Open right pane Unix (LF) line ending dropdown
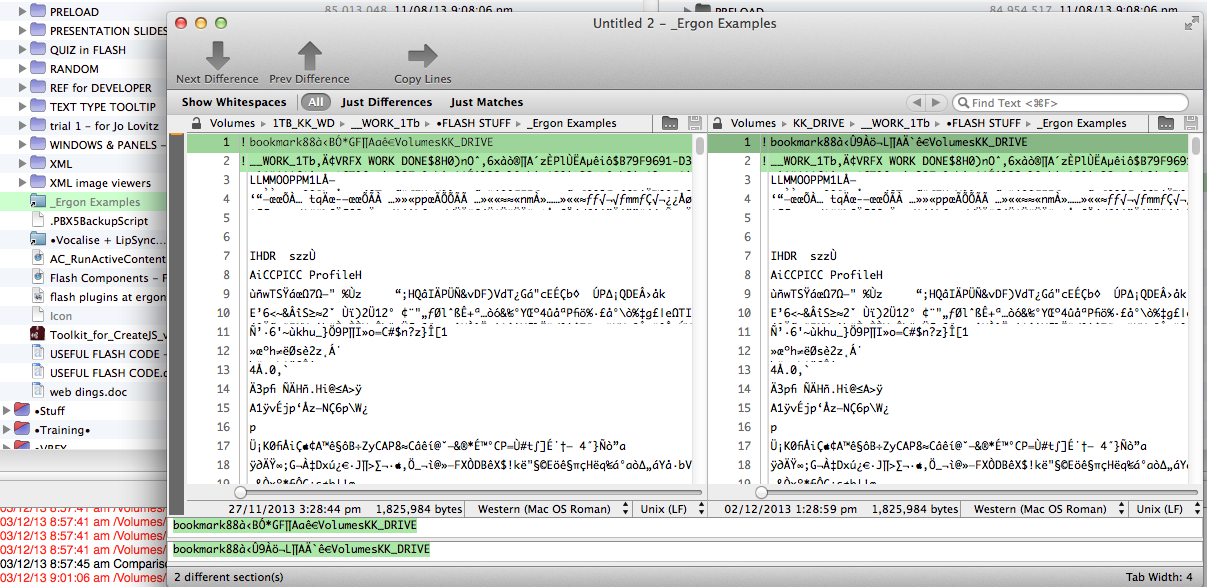1207x587 pixels. click(1164, 509)
